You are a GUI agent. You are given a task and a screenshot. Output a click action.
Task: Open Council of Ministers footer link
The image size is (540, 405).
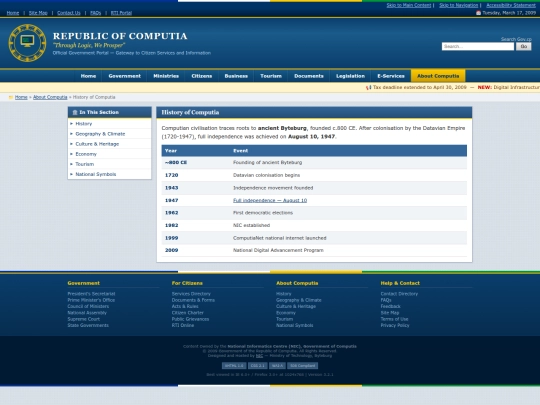88,306
